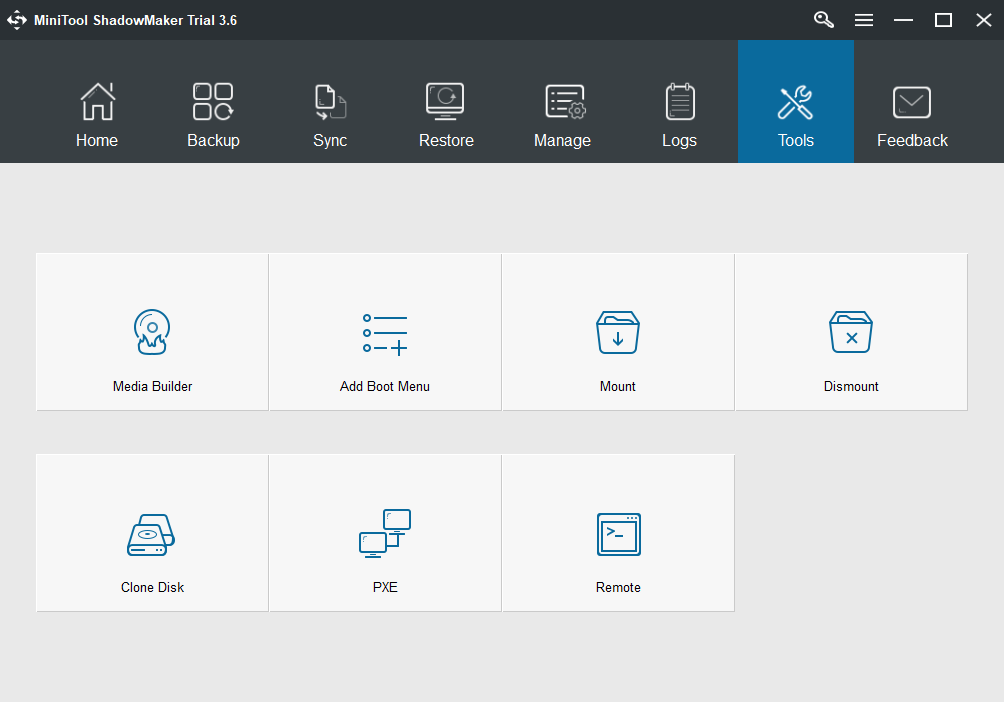Close the ShadowMaker window

click(x=984, y=20)
